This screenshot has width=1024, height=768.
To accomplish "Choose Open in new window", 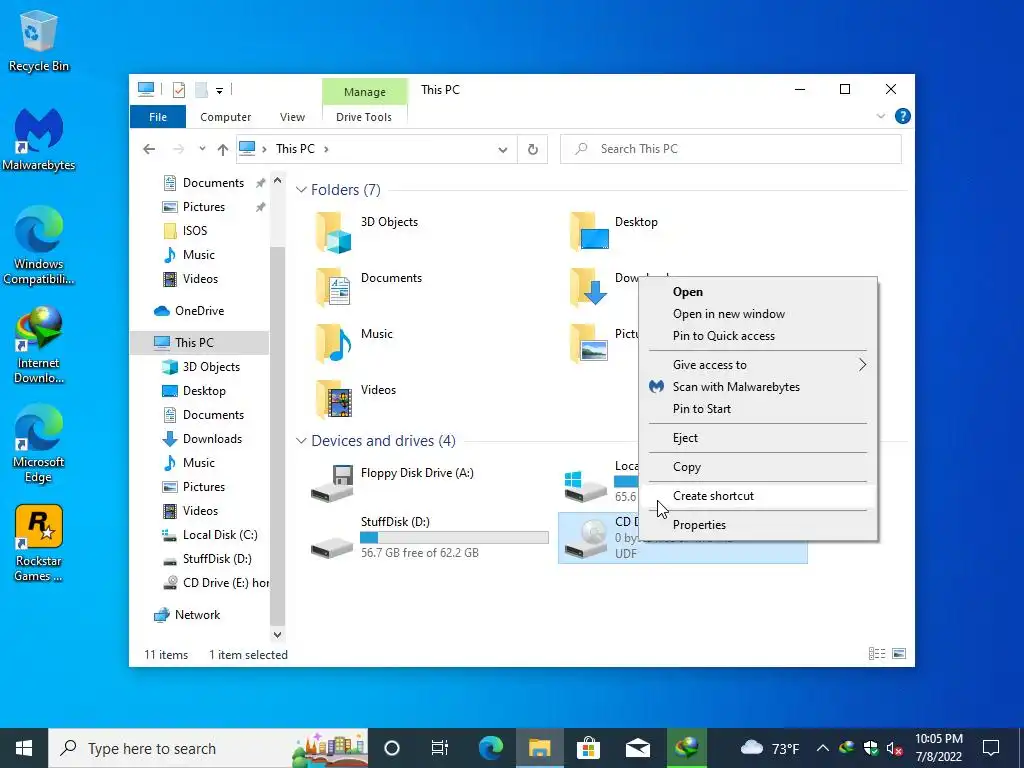I will pos(758,313).
